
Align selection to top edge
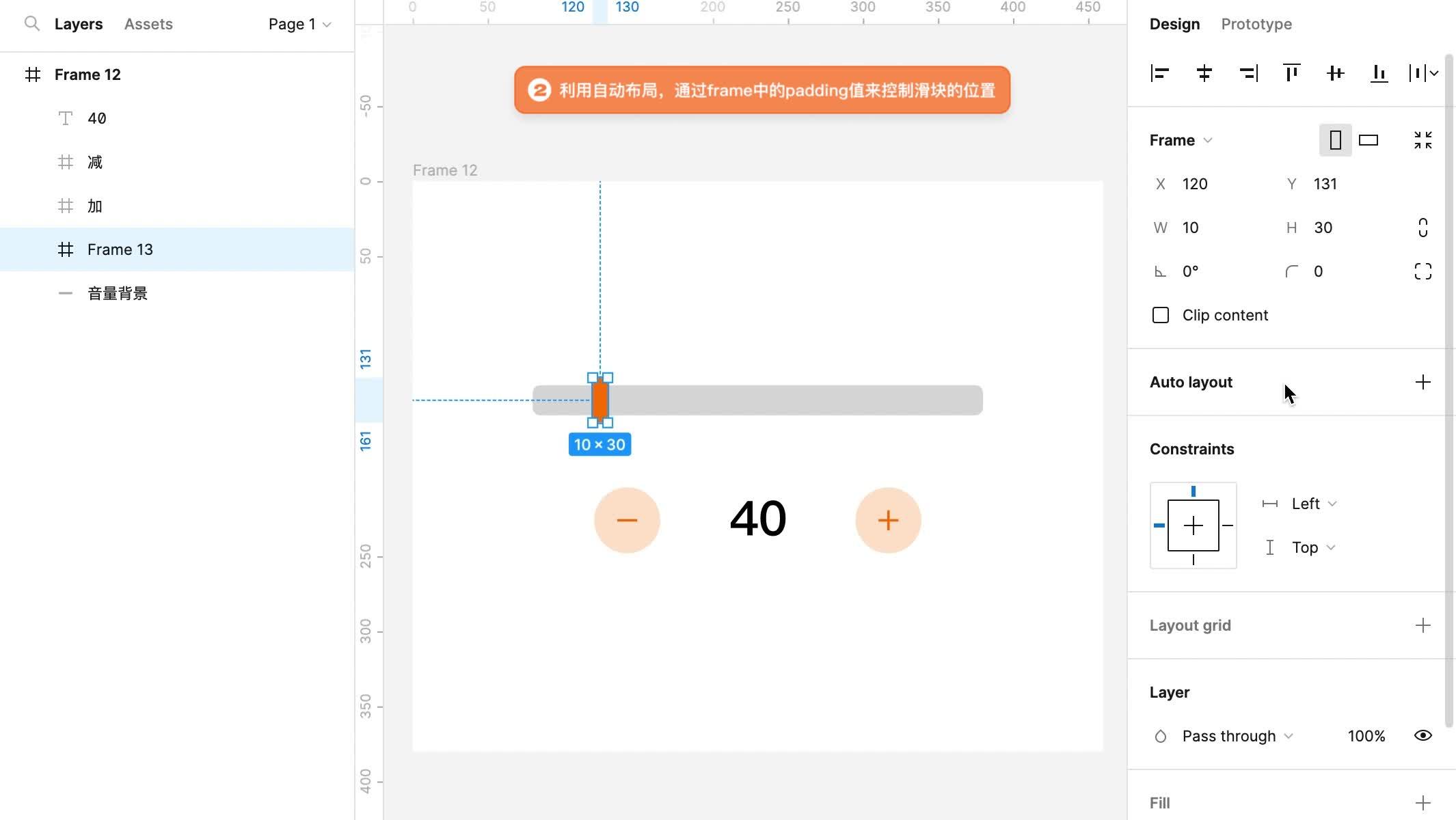[x=1291, y=73]
